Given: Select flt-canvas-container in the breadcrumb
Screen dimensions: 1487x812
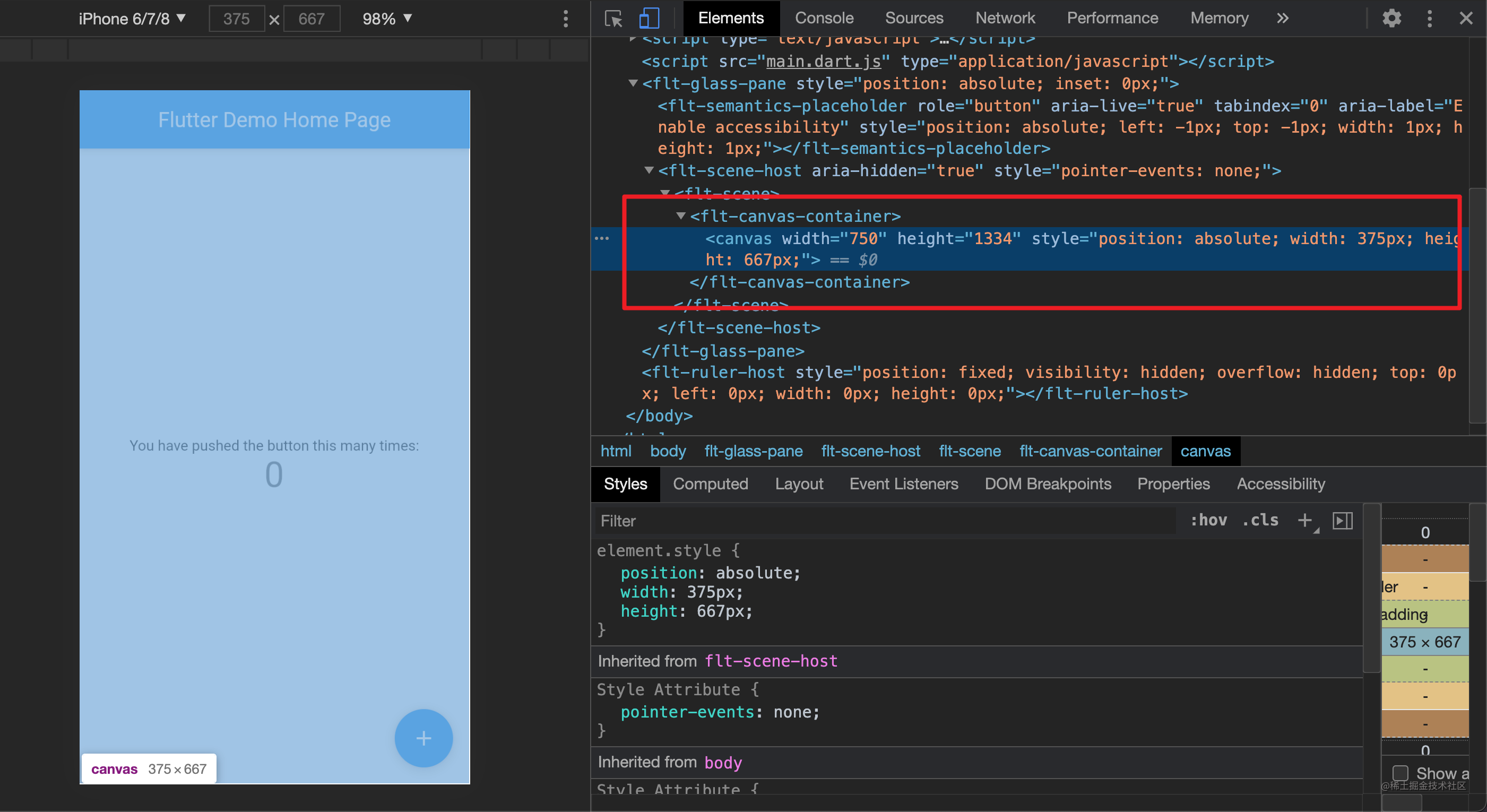Looking at the screenshot, I should pos(1091,451).
